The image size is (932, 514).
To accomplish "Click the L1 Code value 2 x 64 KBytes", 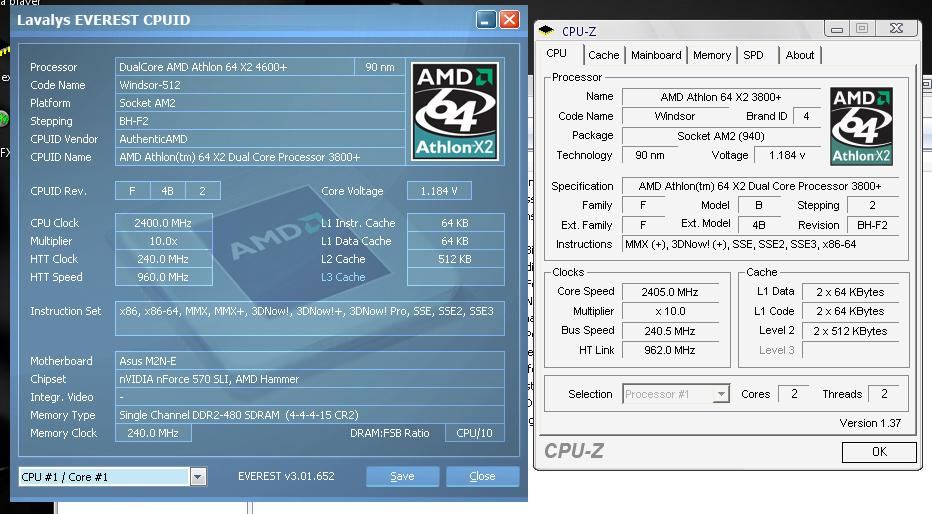I will point(850,311).
